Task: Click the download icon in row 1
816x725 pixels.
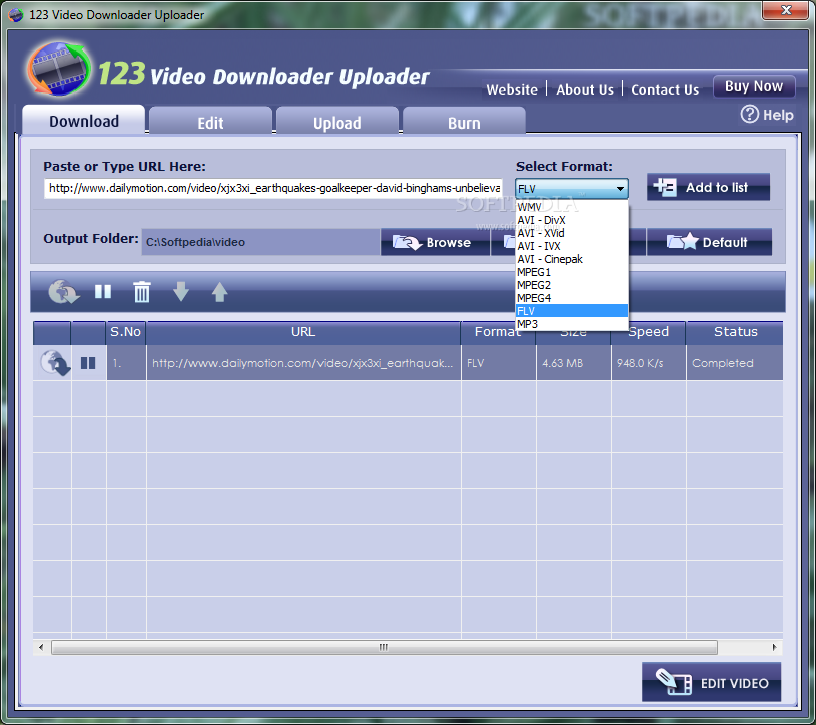Action: 55,362
